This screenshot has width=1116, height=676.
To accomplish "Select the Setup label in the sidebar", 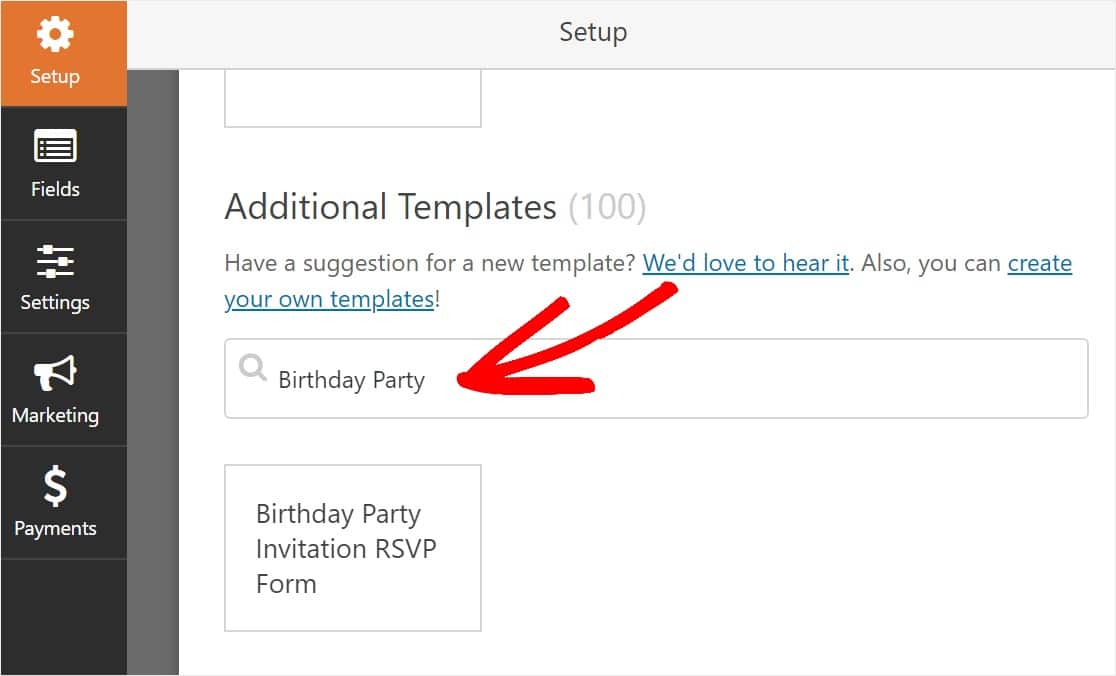I will tap(55, 76).
